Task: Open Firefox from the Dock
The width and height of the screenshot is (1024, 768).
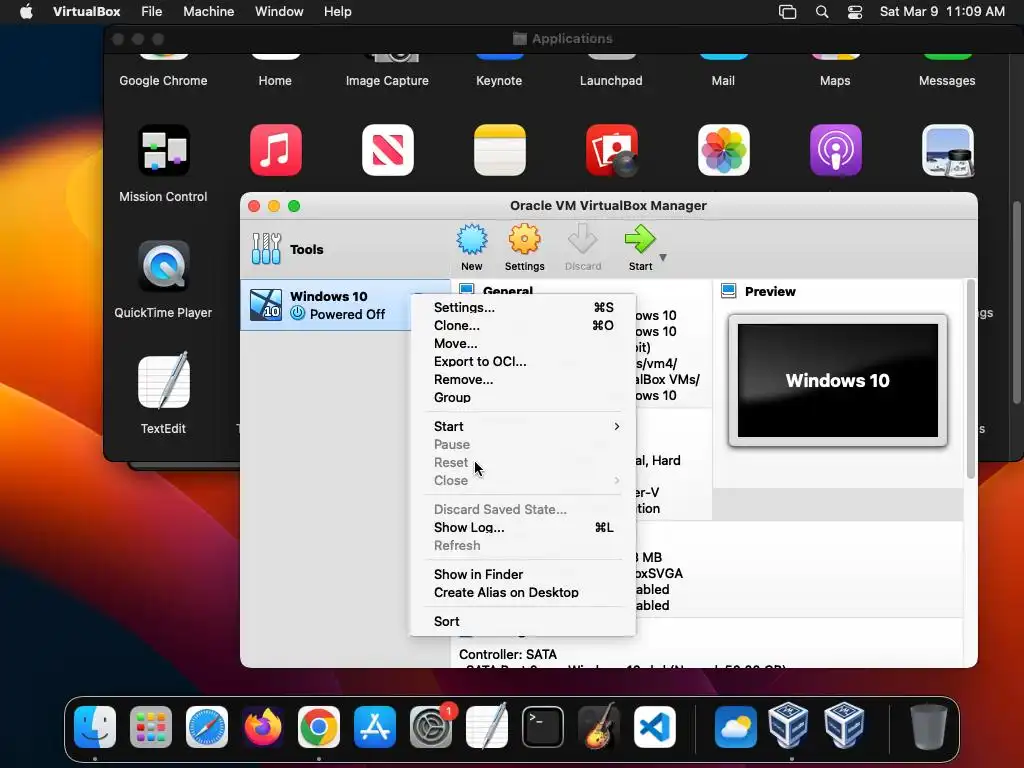Action: pos(263,727)
